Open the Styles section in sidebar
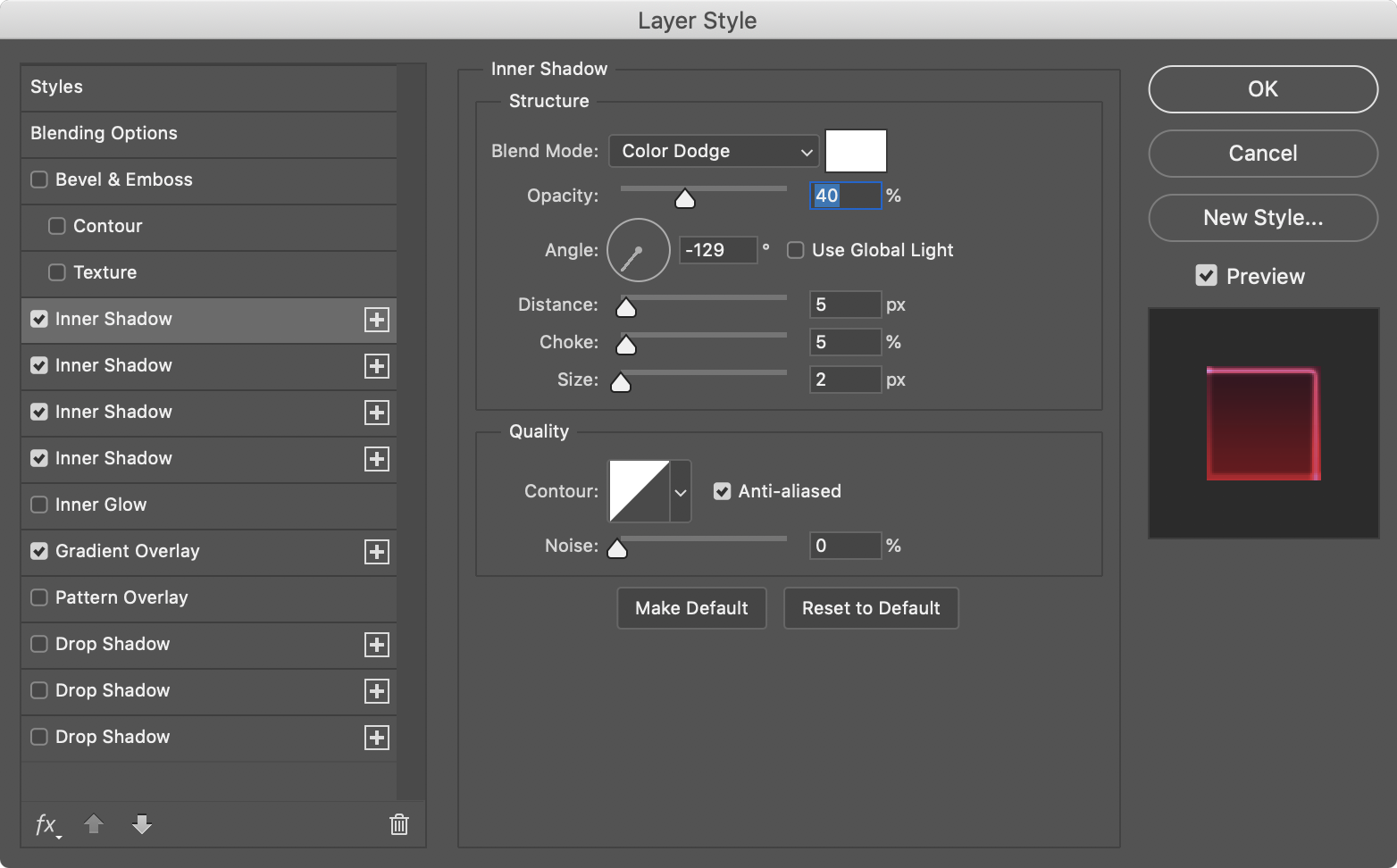 click(x=57, y=87)
